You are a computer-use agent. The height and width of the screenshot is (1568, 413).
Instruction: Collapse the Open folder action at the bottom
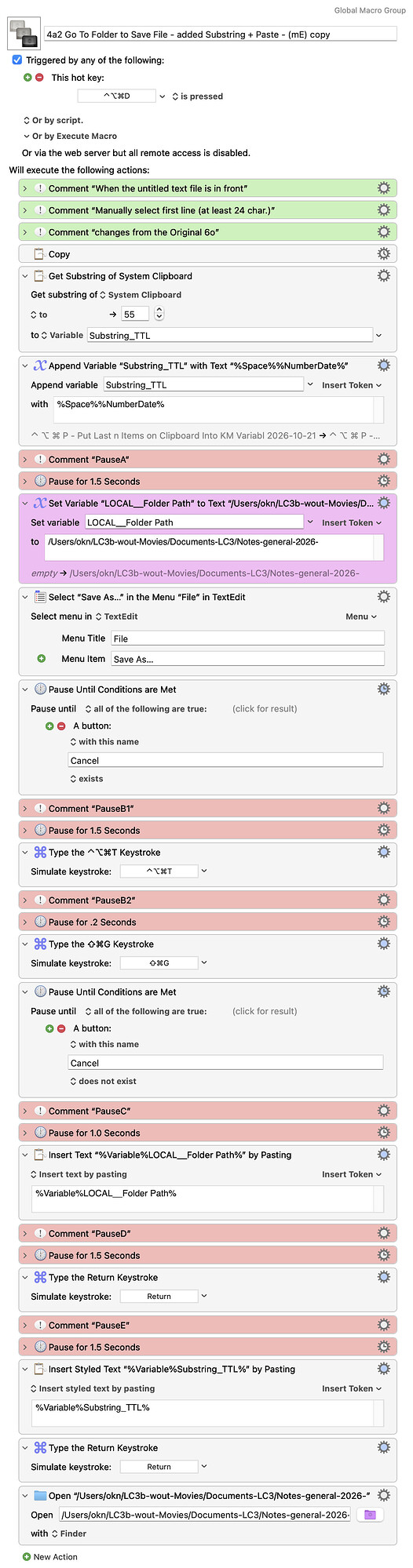click(25, 1496)
